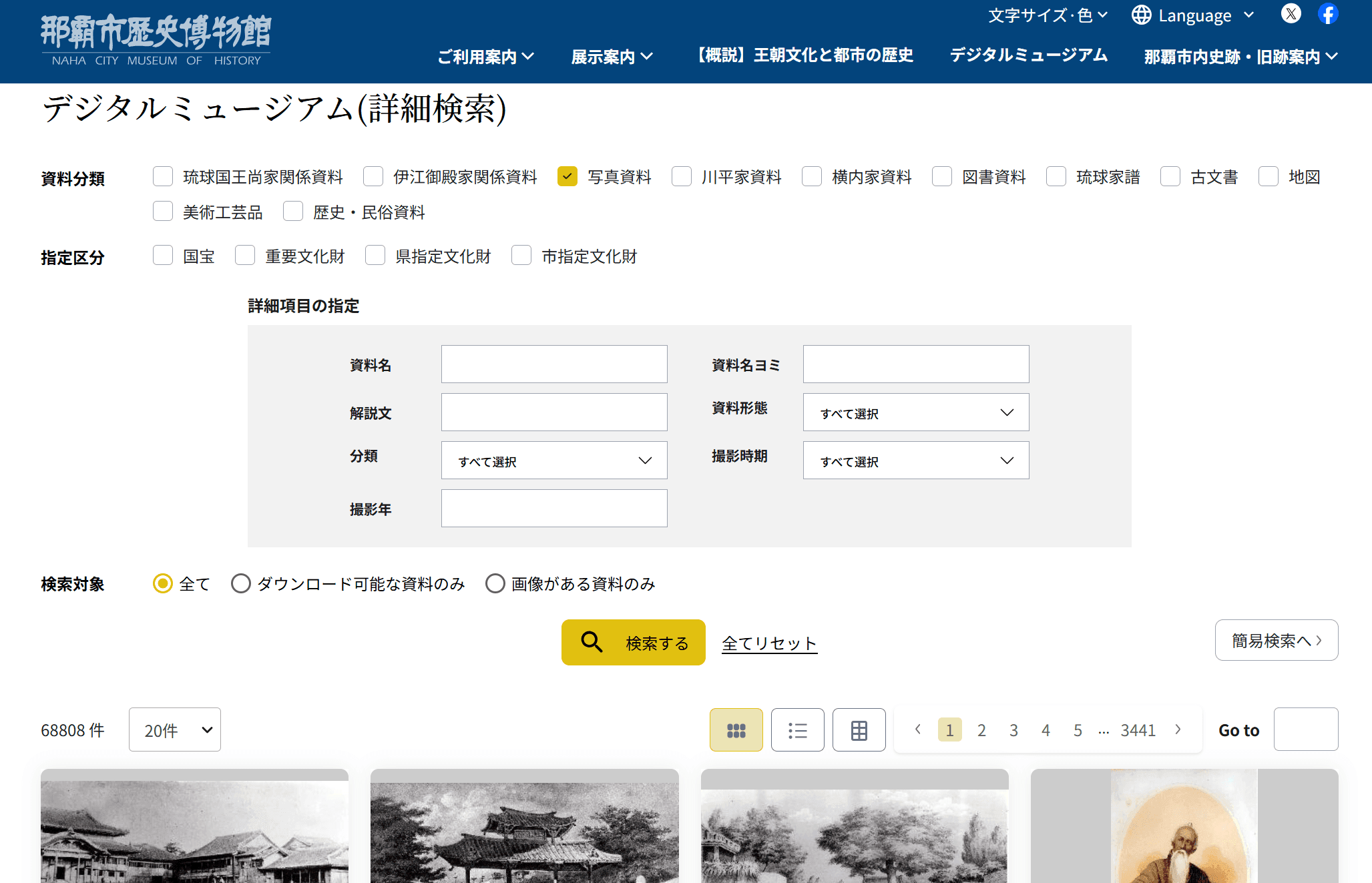
Task: Select 全て radio button
Action: pos(163,584)
